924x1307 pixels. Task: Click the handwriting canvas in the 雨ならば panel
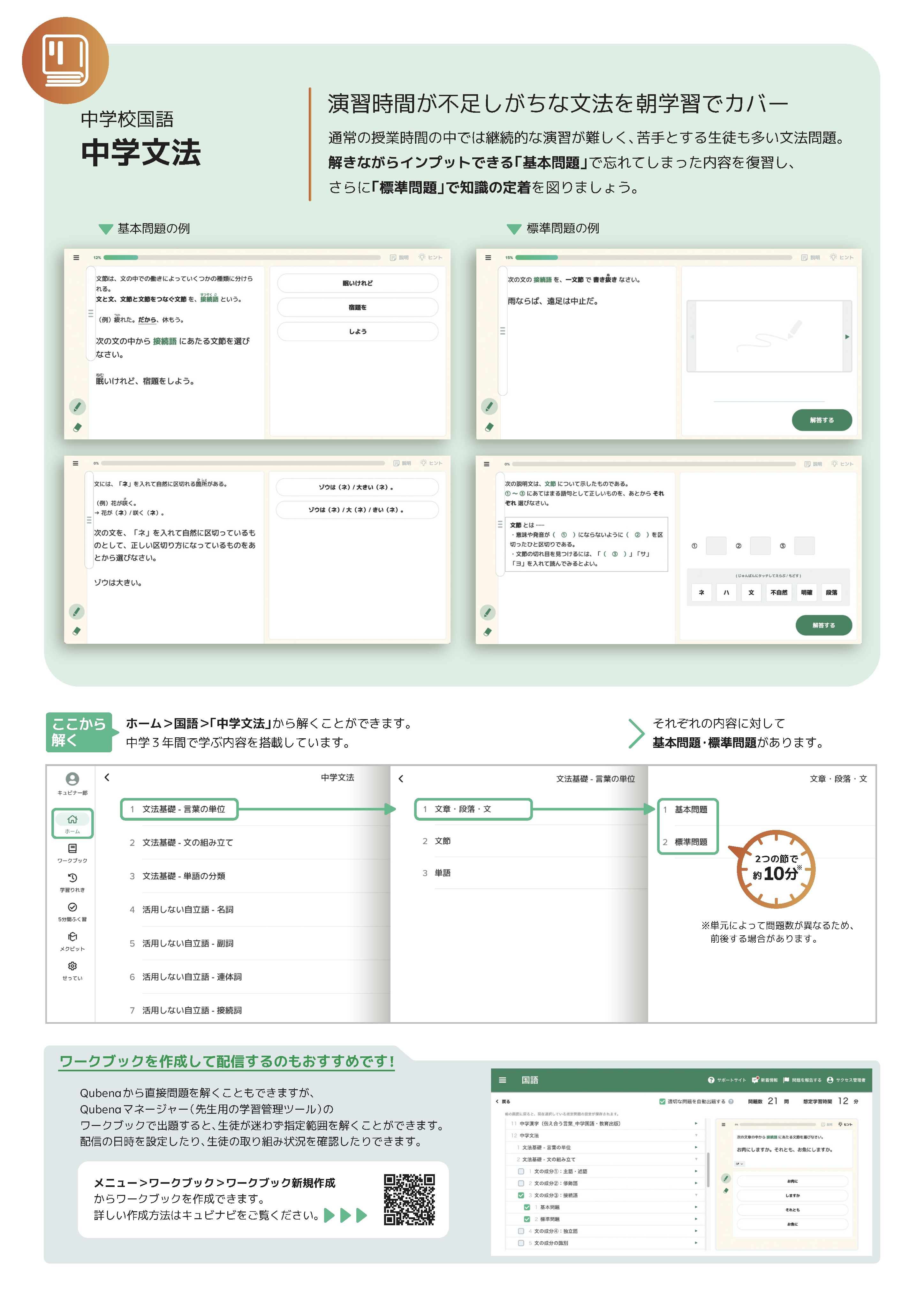point(769,337)
